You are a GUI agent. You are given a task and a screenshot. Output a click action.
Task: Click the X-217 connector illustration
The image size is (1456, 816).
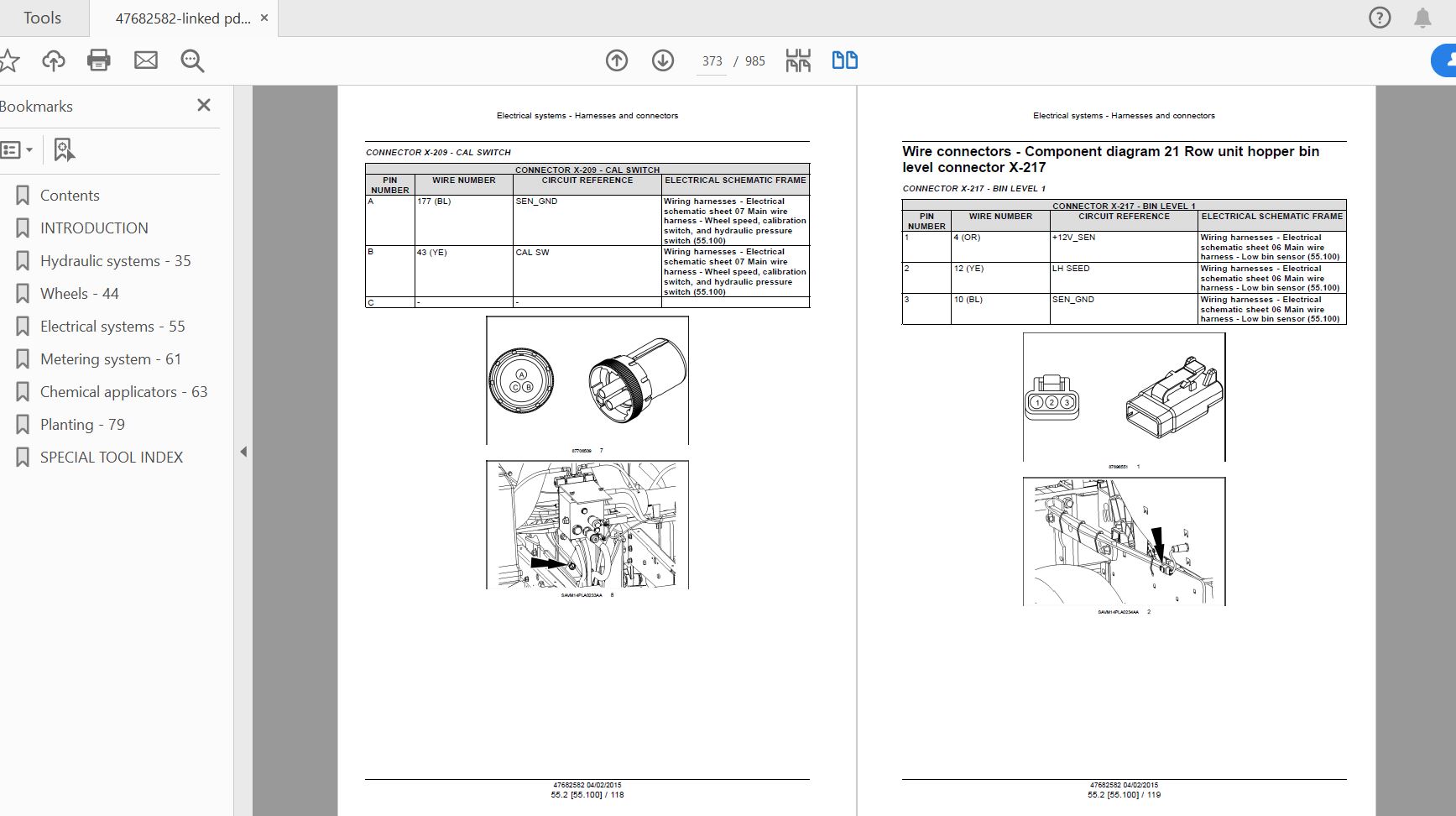click(1124, 397)
